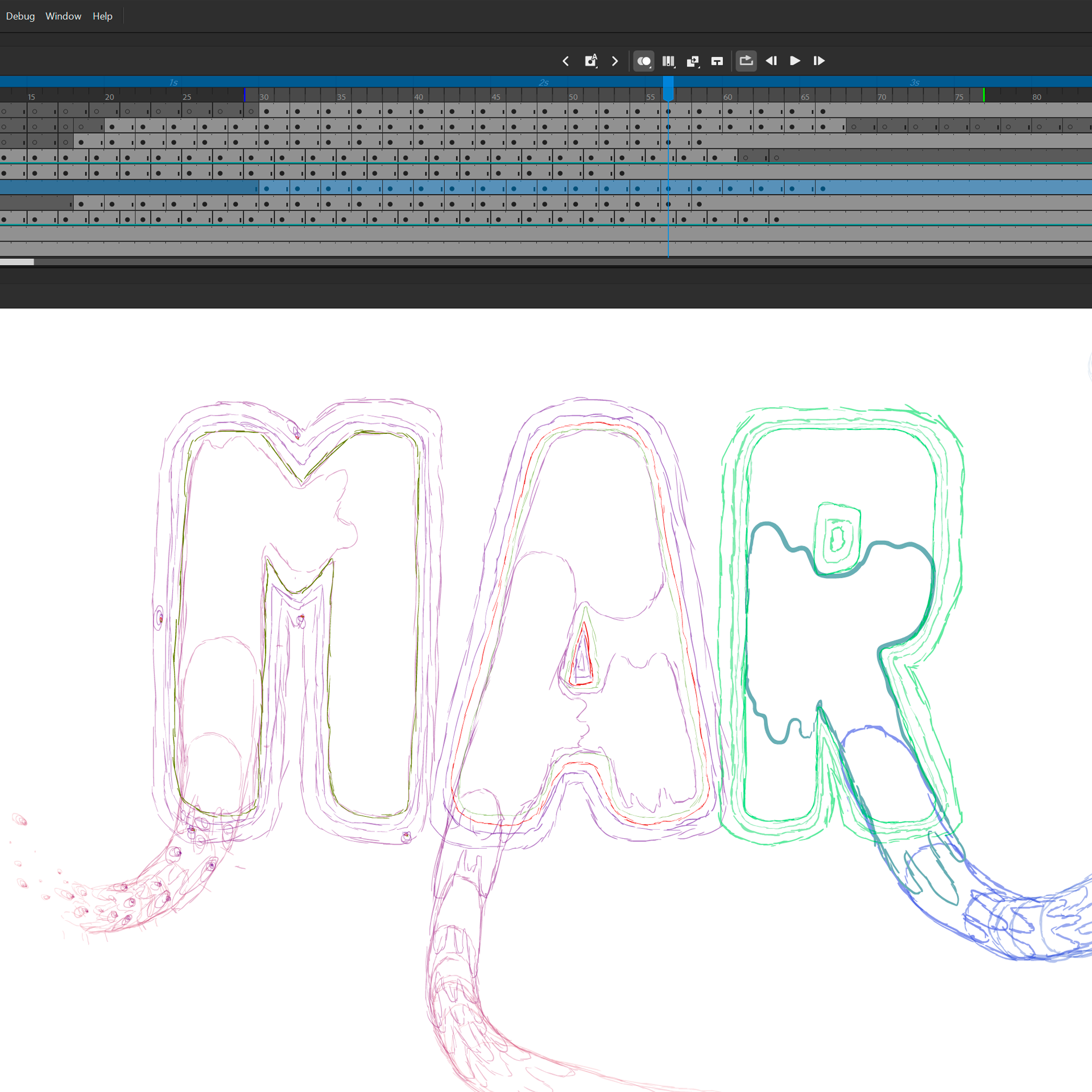The width and height of the screenshot is (1092, 1092).
Task: Toggle Onion Skin off
Action: click(x=644, y=61)
